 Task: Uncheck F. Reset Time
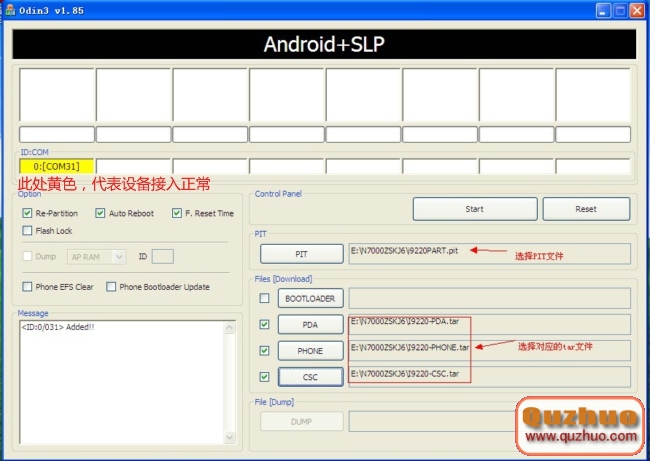coord(177,213)
